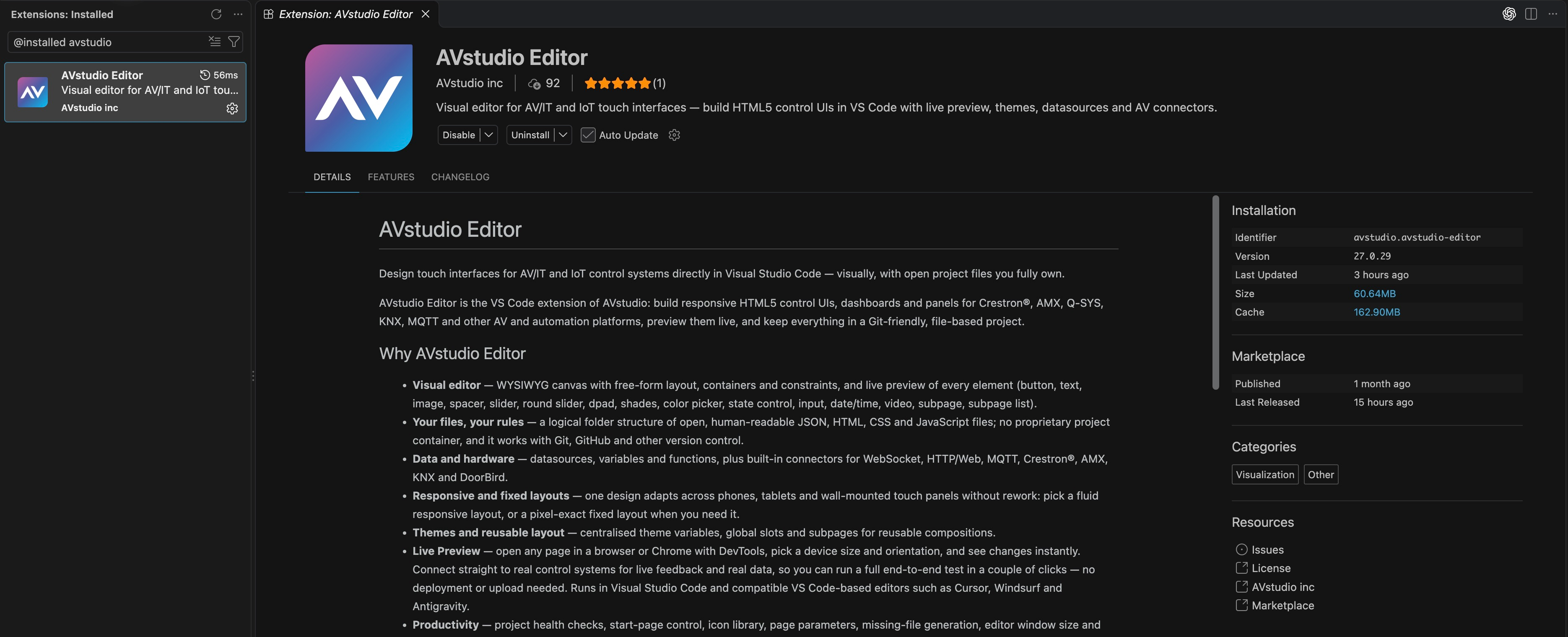Screen dimensions: 1568x637
Task: Click the large AVstudio Editor logo
Action: coord(358,98)
